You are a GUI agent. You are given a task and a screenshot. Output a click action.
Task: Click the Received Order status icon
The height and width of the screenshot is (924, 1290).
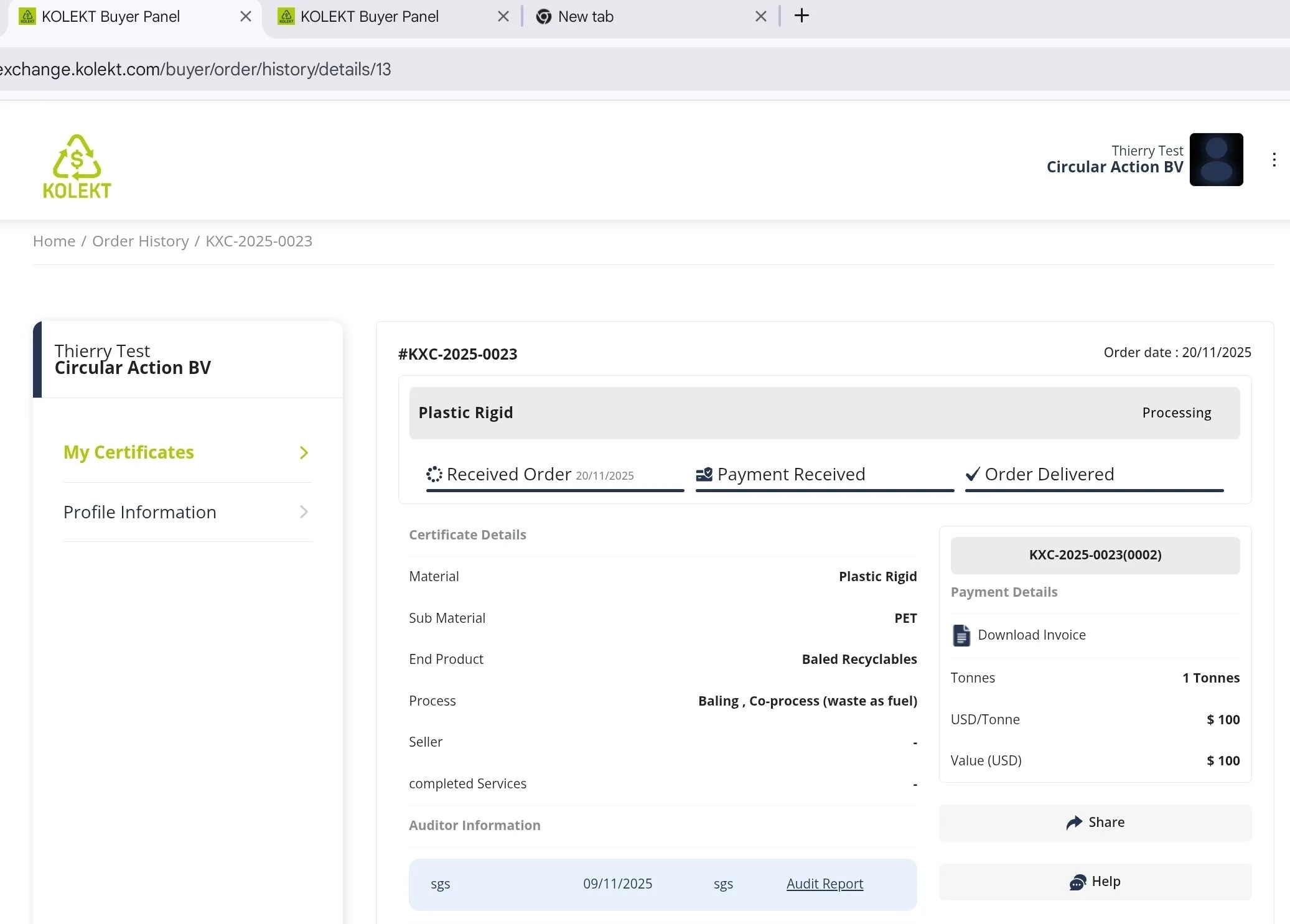click(x=434, y=475)
